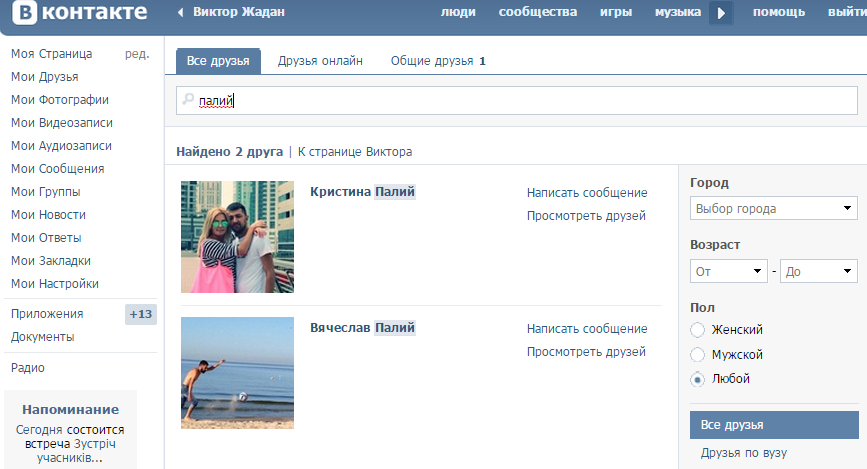Select the Мужской gender radio button
Screen dimensions: 867x469
point(697,354)
